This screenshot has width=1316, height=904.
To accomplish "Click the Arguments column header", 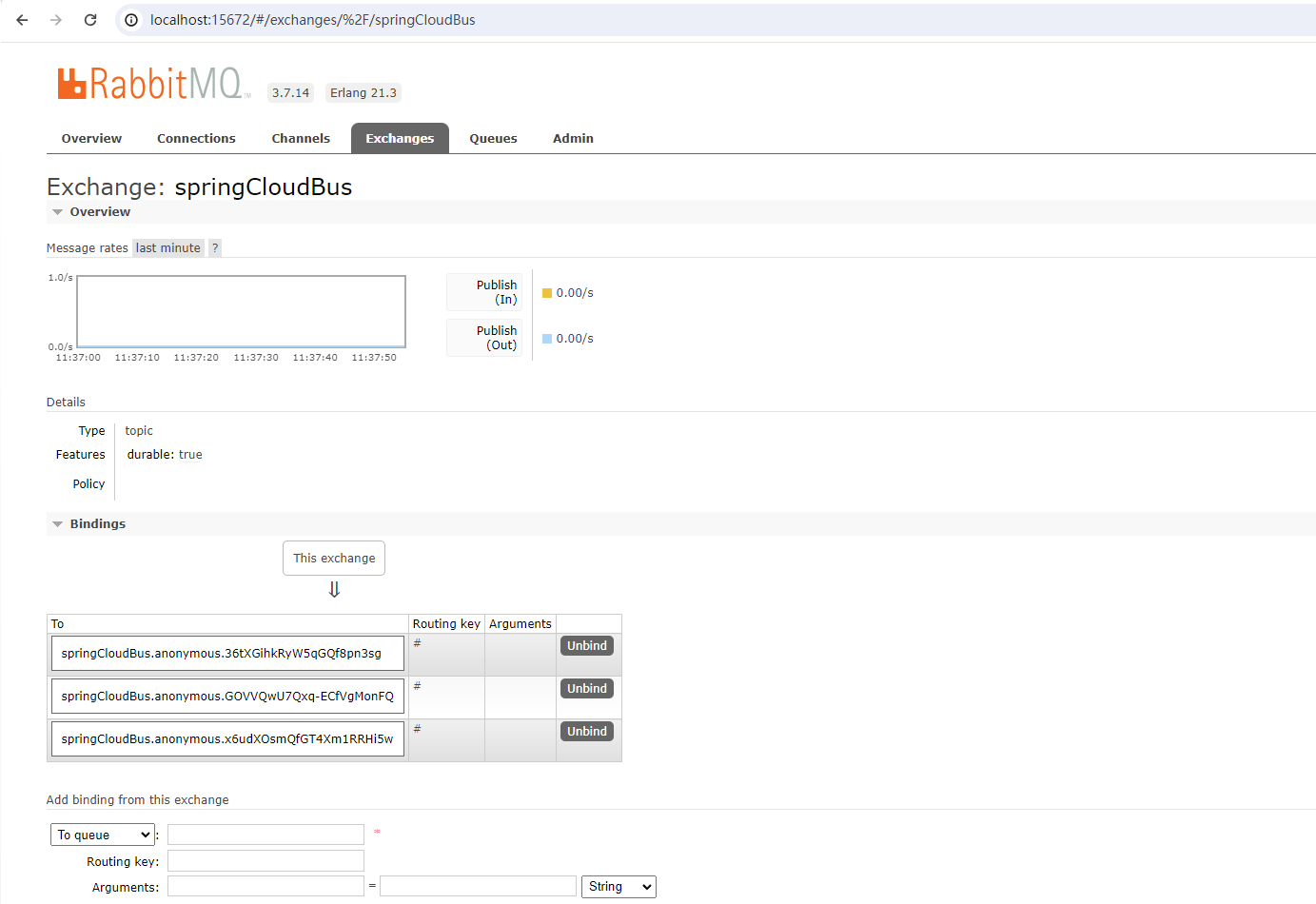I will 521,624.
